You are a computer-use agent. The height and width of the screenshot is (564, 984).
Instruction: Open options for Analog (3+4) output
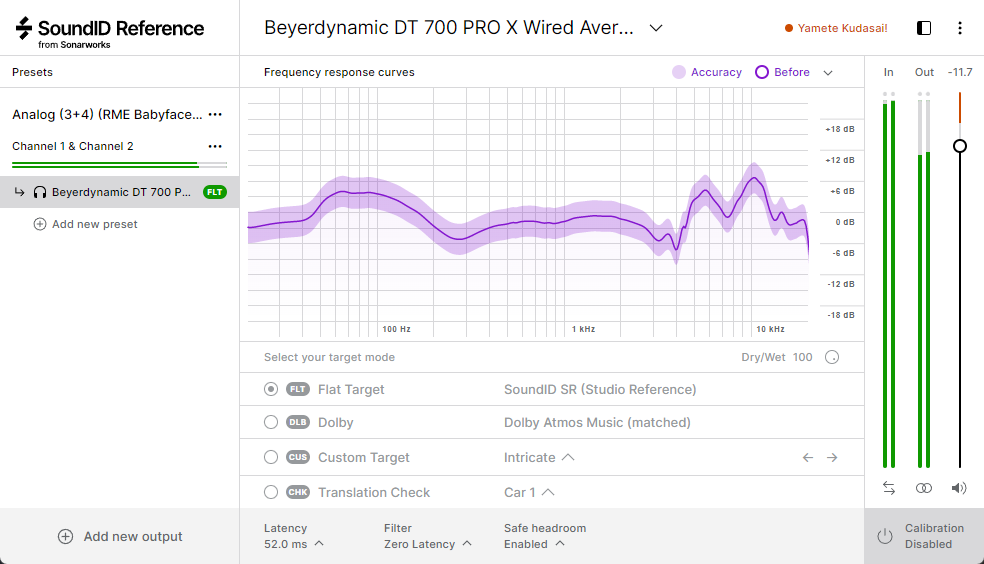coord(215,114)
